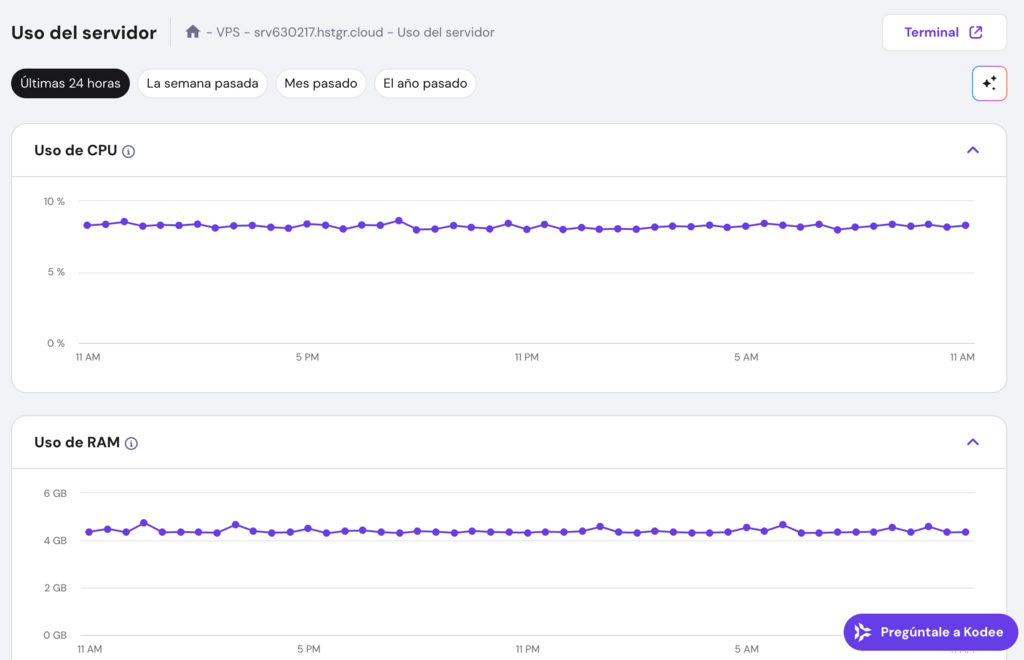Viewport: 1024px width, 660px height.
Task: Reselect the Últimas 24 horas filter
Action: point(70,83)
